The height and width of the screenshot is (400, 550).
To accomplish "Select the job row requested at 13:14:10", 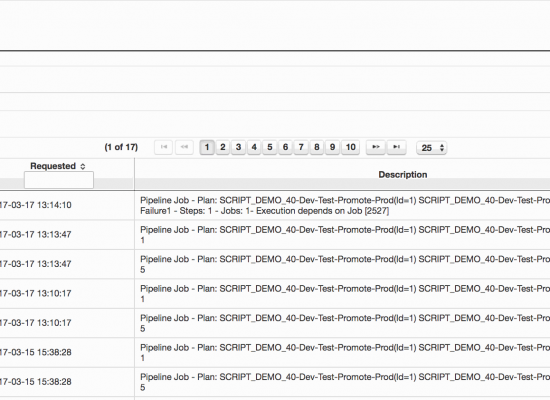I will point(275,206).
